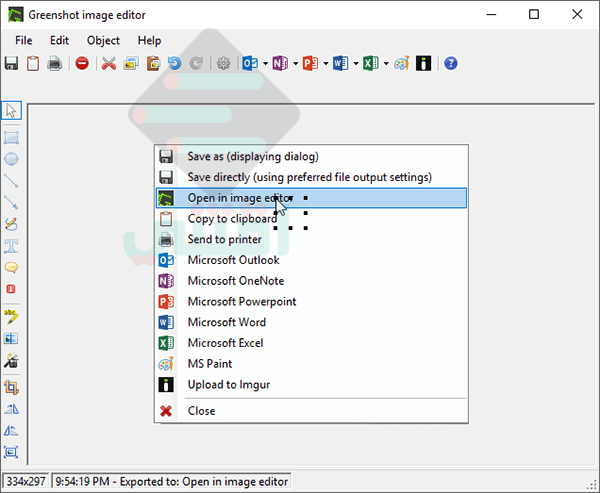Viewport: 600px width, 493px height.
Task: Click the red Delete toolbar icon
Action: click(x=82, y=63)
